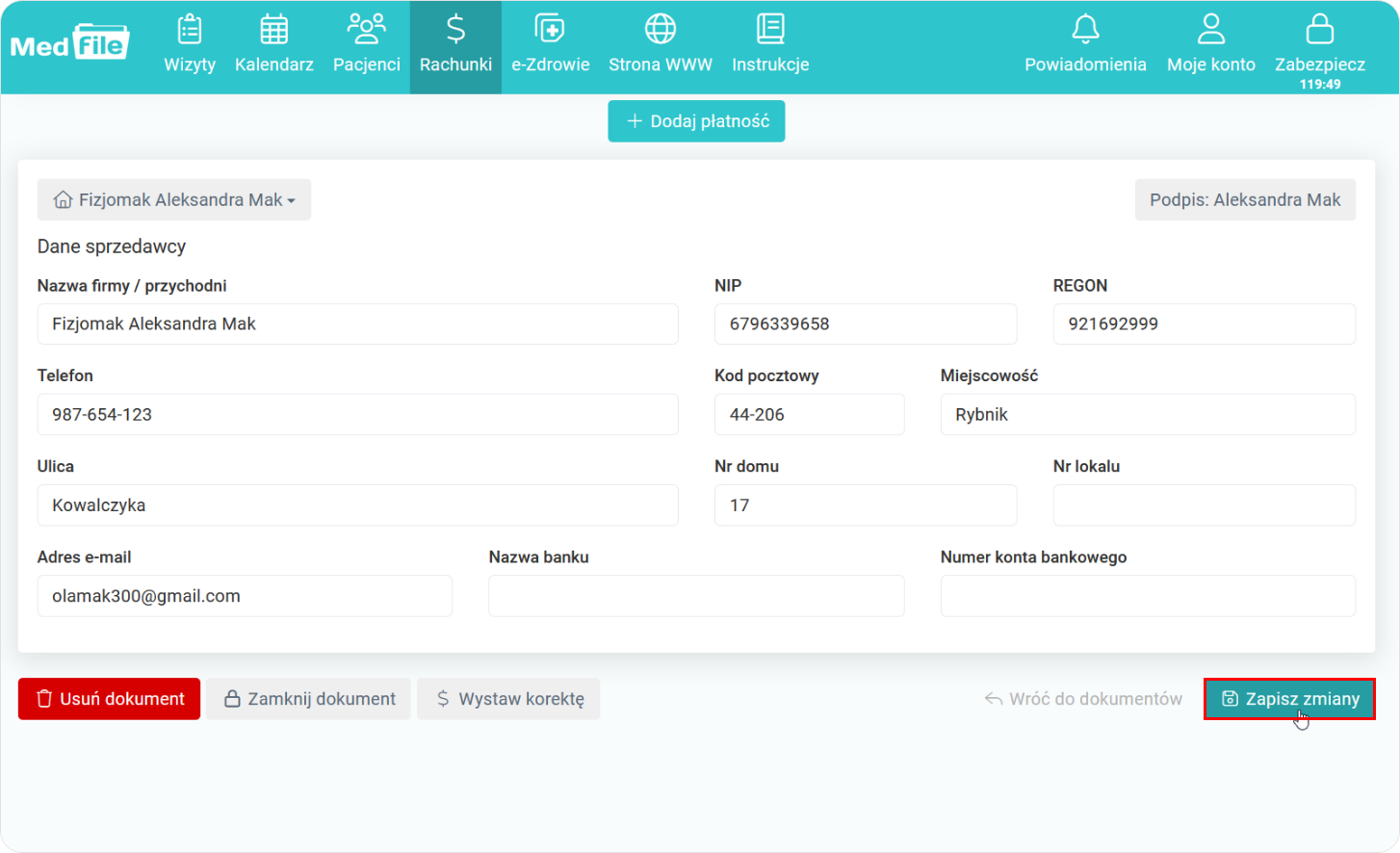Viewport: 1400px width, 853px height.
Task: Click Zamknij dokument button
Action: [308, 699]
